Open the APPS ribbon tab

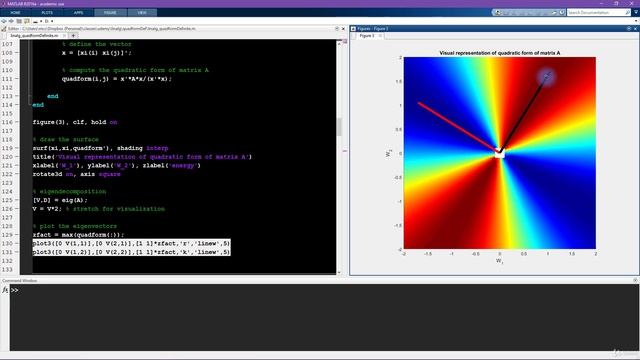(78, 13)
